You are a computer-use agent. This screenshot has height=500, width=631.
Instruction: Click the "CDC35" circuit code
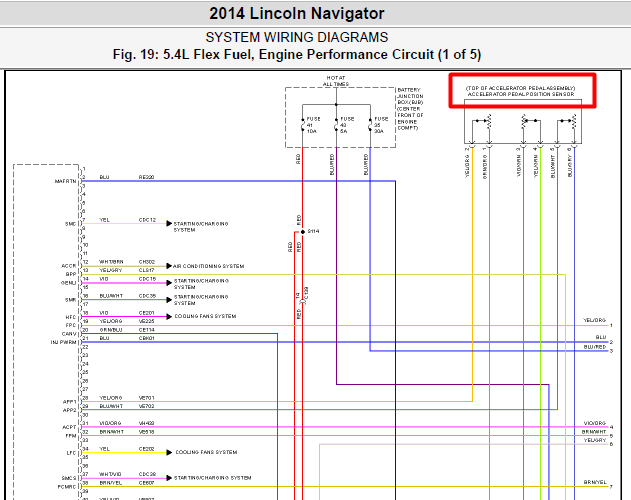pyautogui.click(x=147, y=296)
